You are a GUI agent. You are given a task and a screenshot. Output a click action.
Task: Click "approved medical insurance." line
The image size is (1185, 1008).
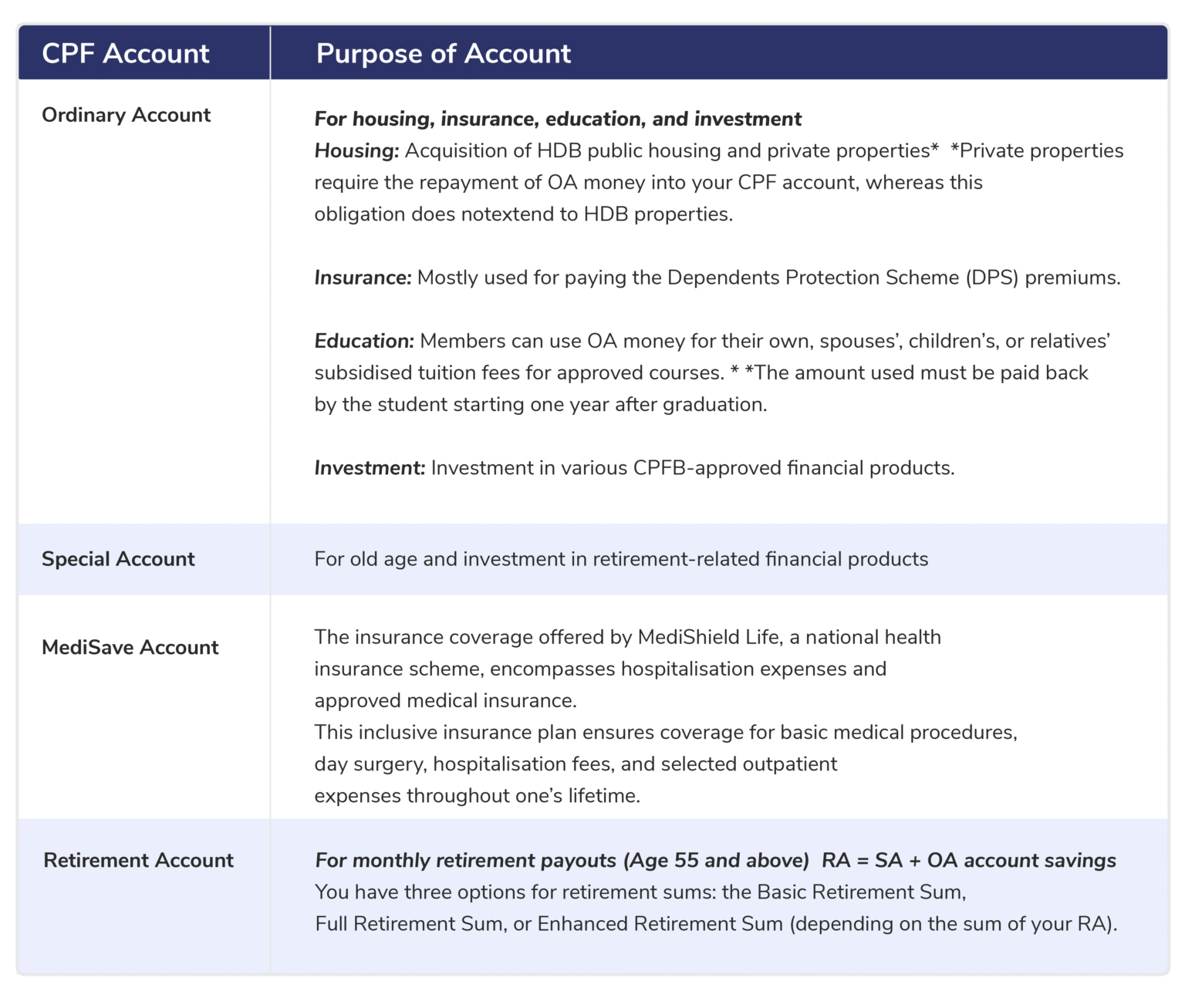click(x=445, y=700)
